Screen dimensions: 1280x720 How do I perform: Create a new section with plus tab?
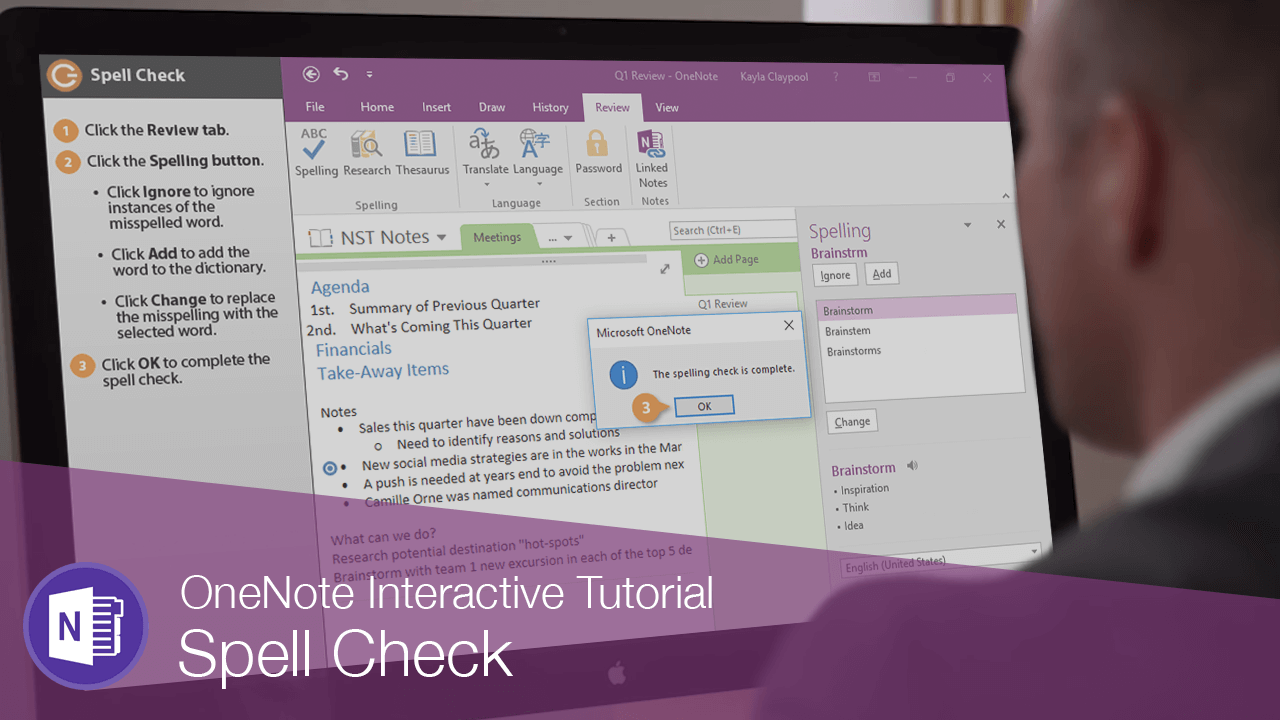[x=611, y=238]
